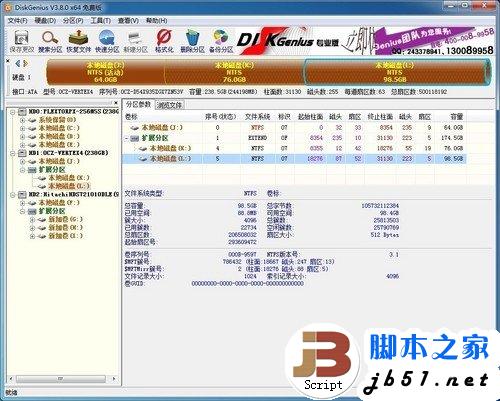Click the 扩展分区 icon under HD2 in tree
Screen dimensions: 500x401
[x=32, y=211]
